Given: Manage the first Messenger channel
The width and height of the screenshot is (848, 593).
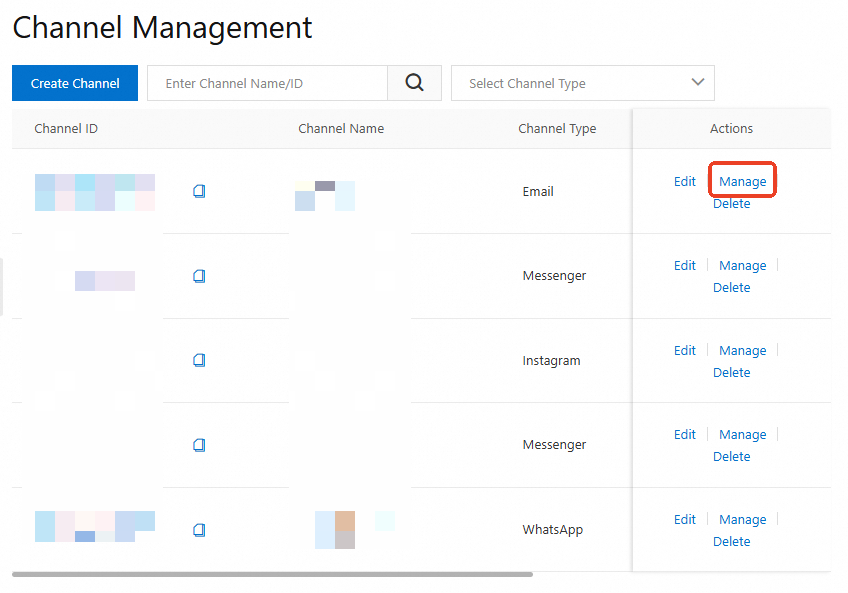Looking at the screenshot, I should [x=742, y=265].
